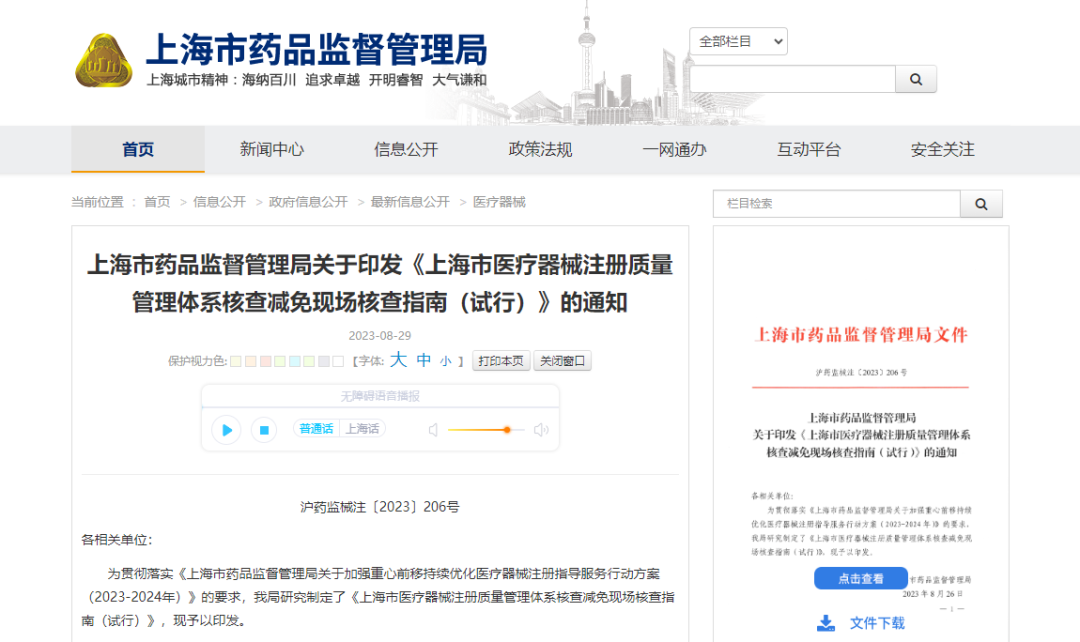
Task: Select 普通话 voice option
Action: tap(315, 428)
